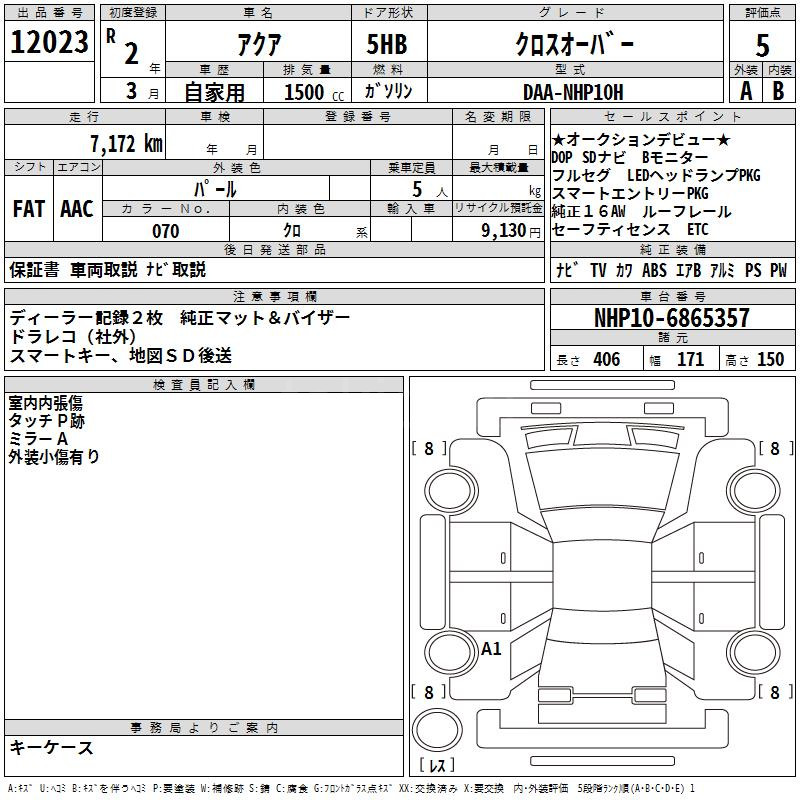Select fuel type ガソリン
Screen dimensions: 800x800
[388, 91]
